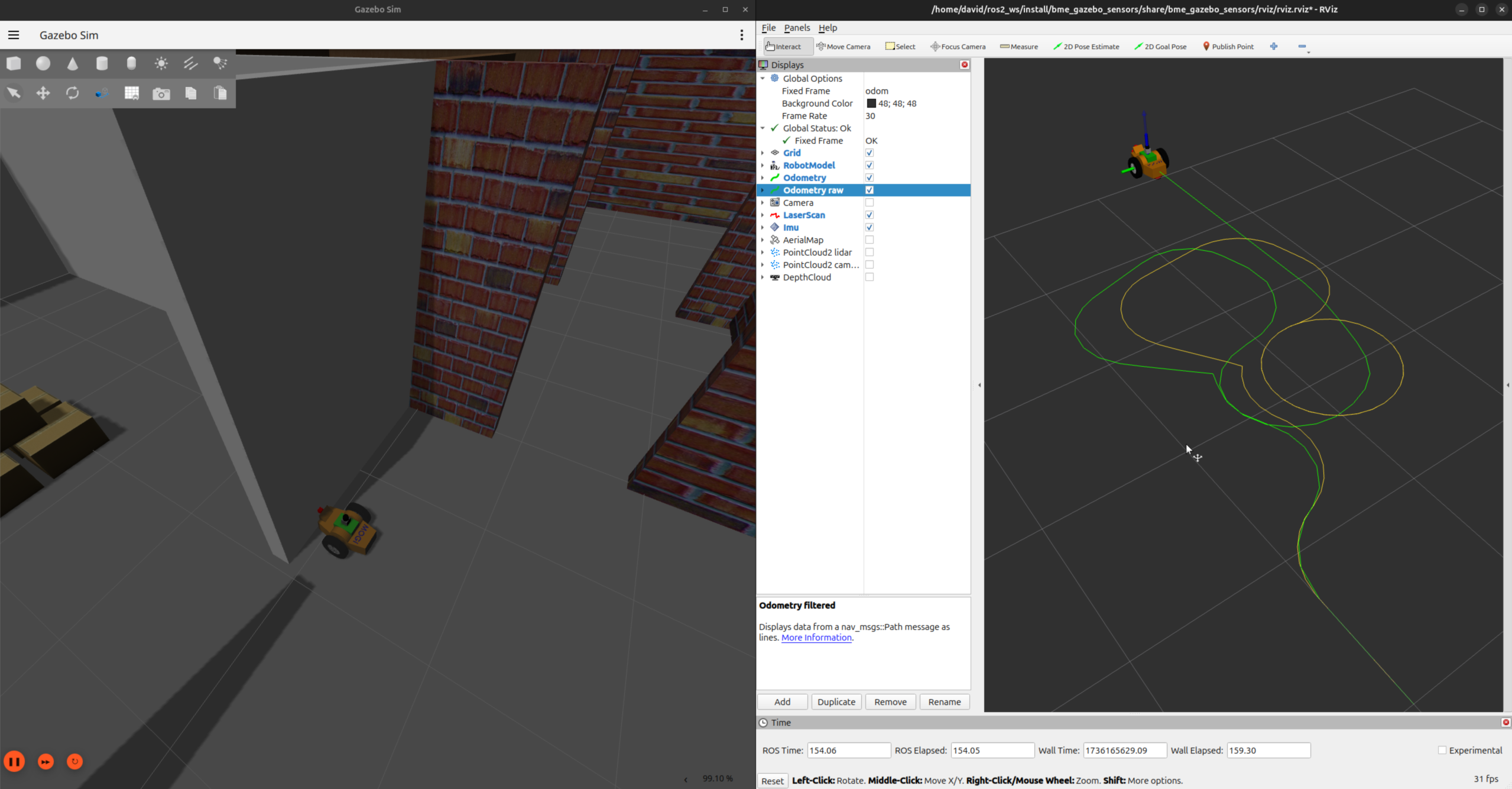Activate the 2D Goal Pose tool
This screenshot has height=789, width=1512.
pos(1160,47)
